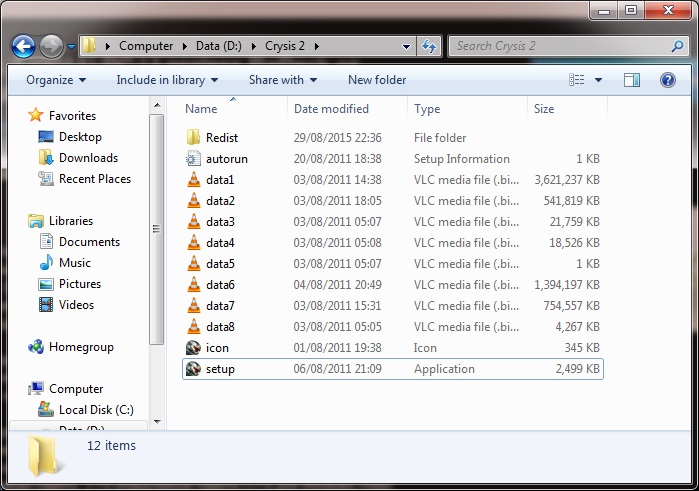Open the Share with menu

[x=283, y=80]
